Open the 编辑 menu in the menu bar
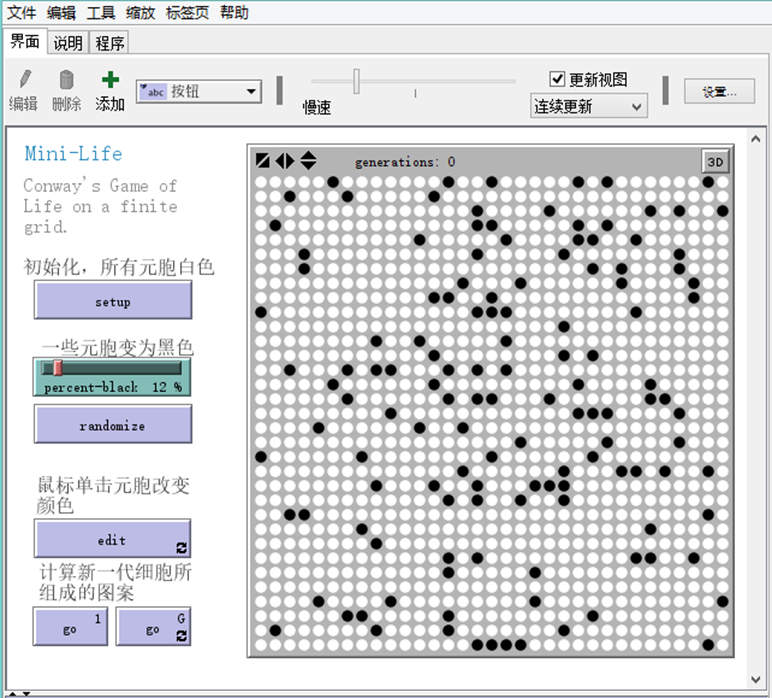The height and width of the screenshot is (698, 772). (x=62, y=12)
